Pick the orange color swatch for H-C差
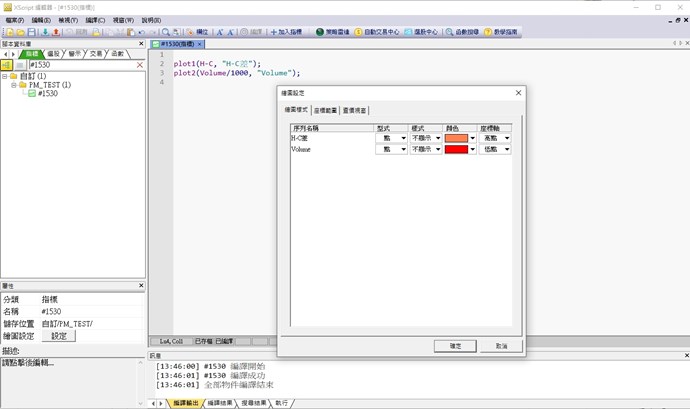 click(456, 138)
